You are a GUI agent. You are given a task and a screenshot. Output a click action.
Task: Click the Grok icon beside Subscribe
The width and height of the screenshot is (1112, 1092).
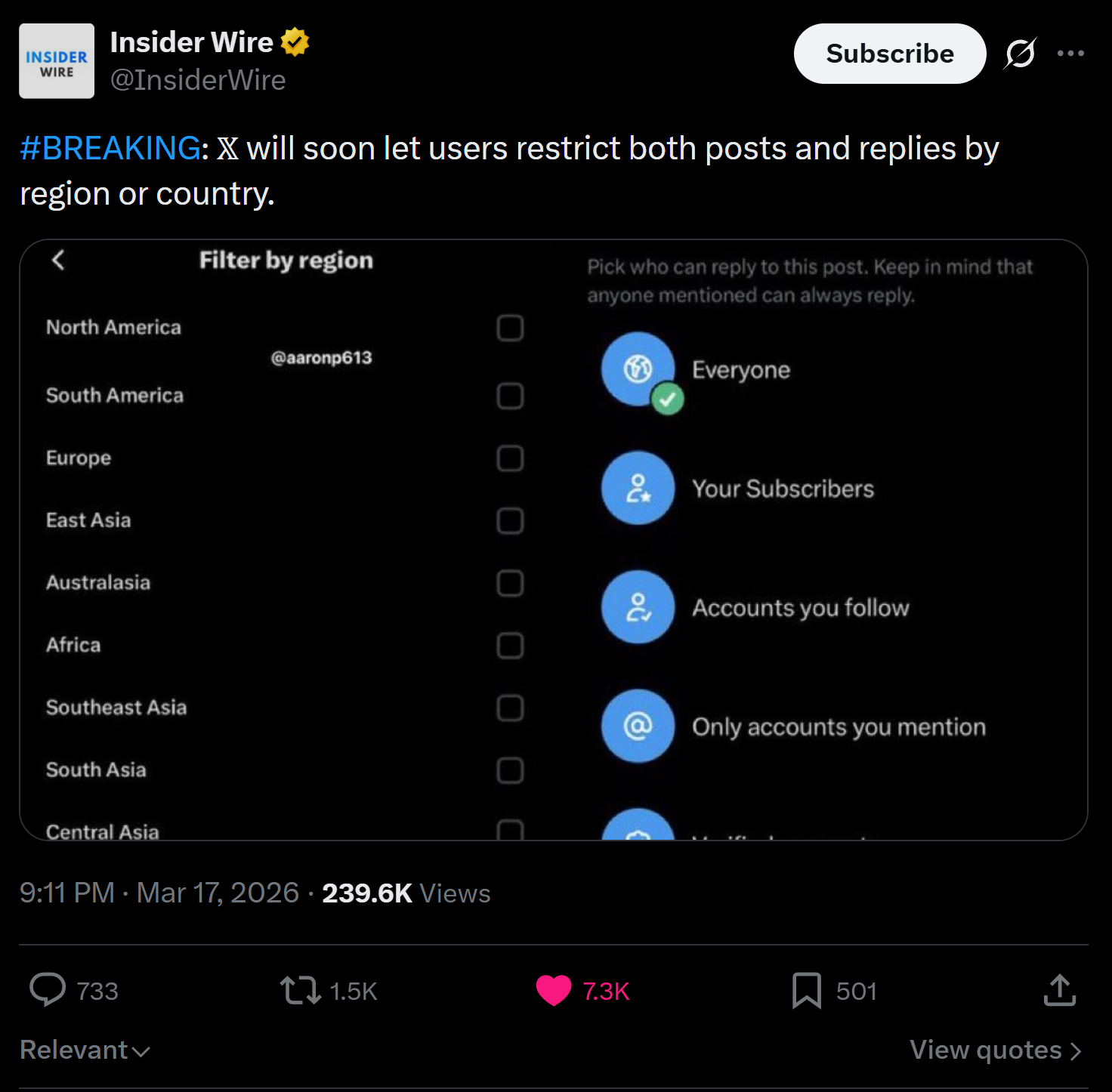coord(1020,54)
